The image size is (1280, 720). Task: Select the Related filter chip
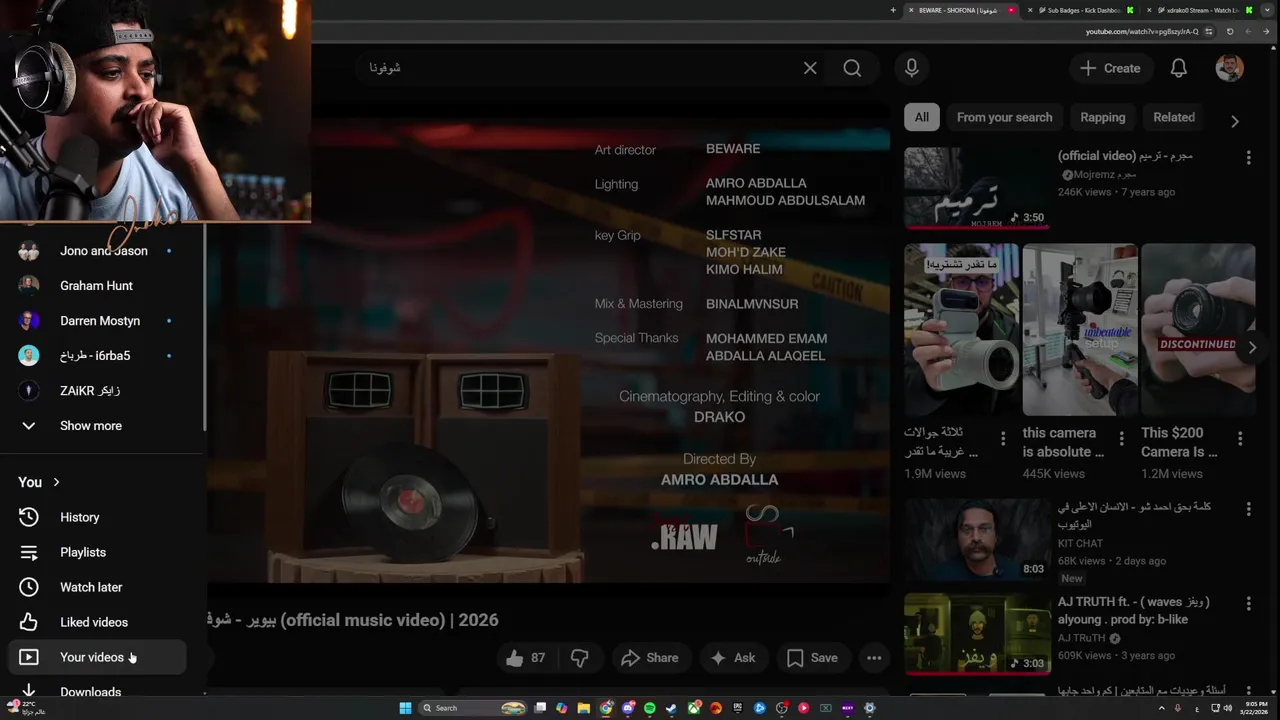click(x=1174, y=117)
